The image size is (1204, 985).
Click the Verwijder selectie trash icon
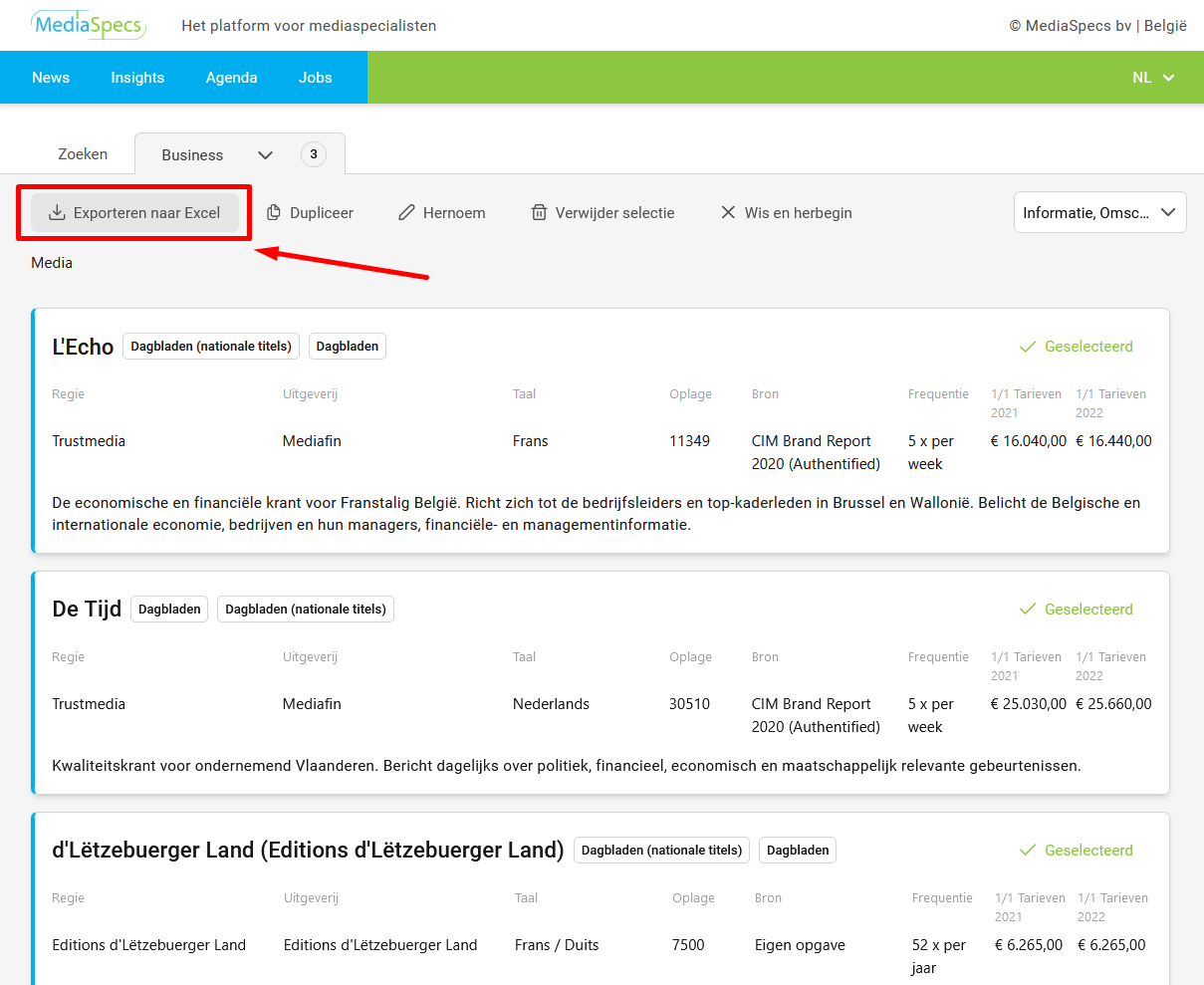click(x=539, y=212)
